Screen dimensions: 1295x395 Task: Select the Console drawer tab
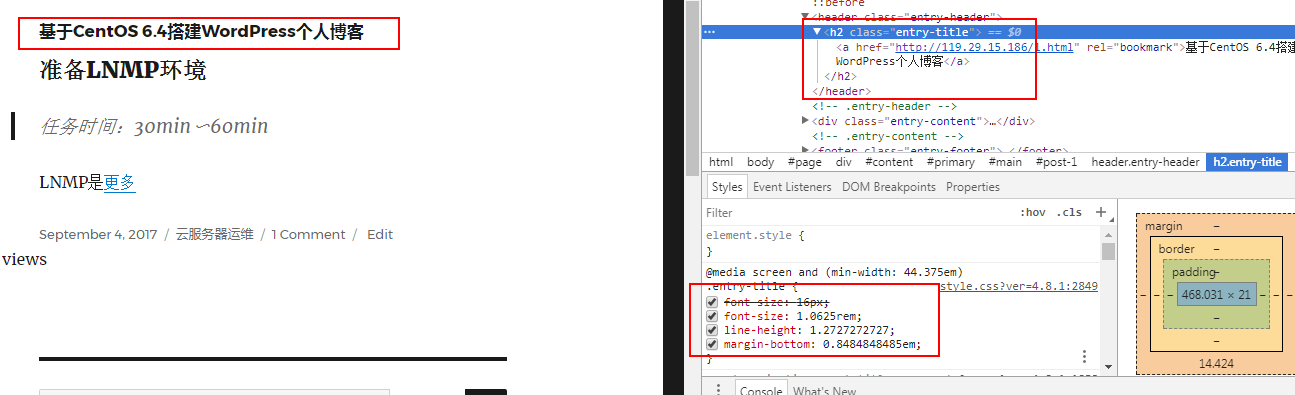[760, 391]
